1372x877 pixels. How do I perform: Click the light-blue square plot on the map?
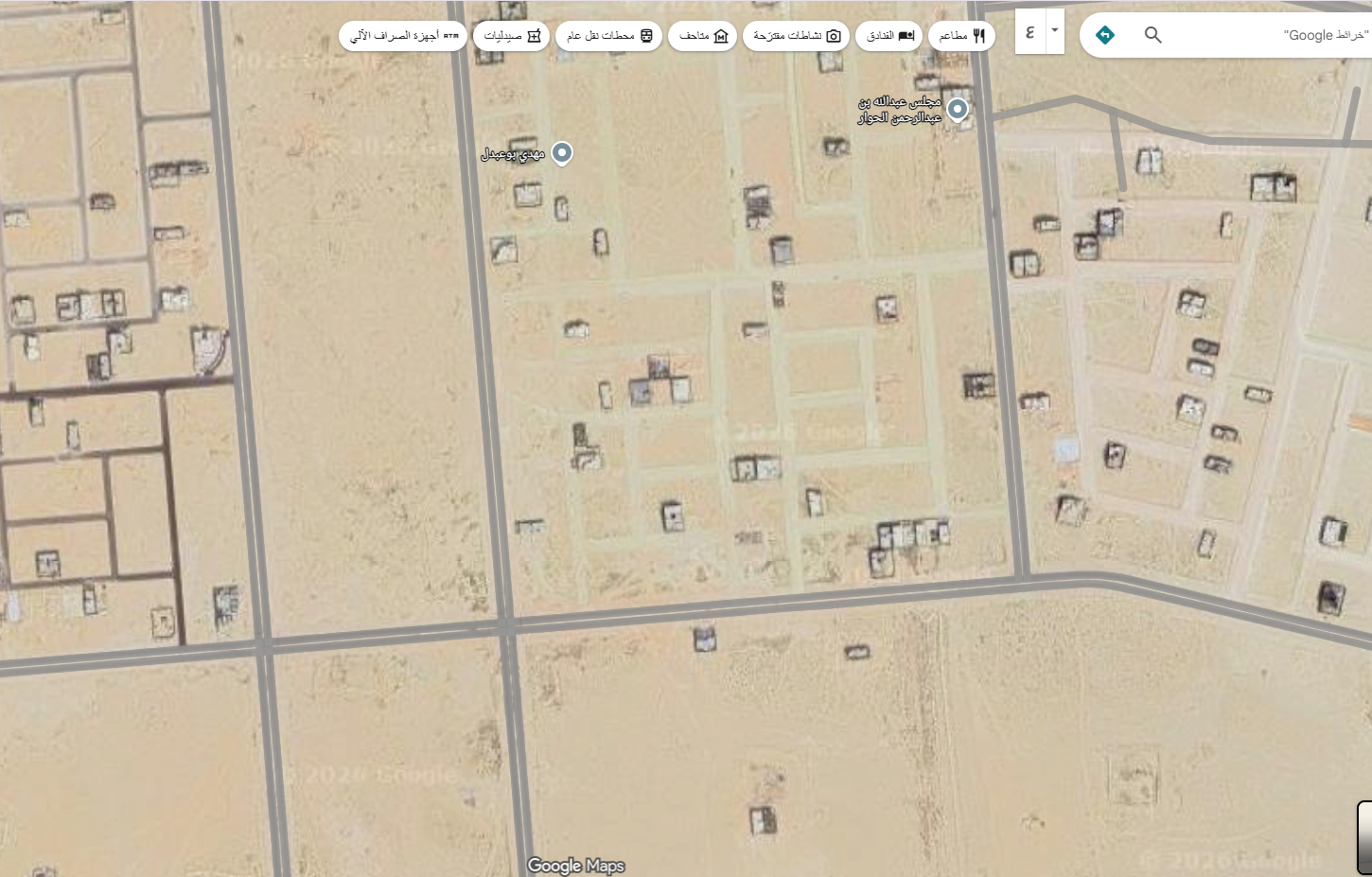click(1066, 448)
